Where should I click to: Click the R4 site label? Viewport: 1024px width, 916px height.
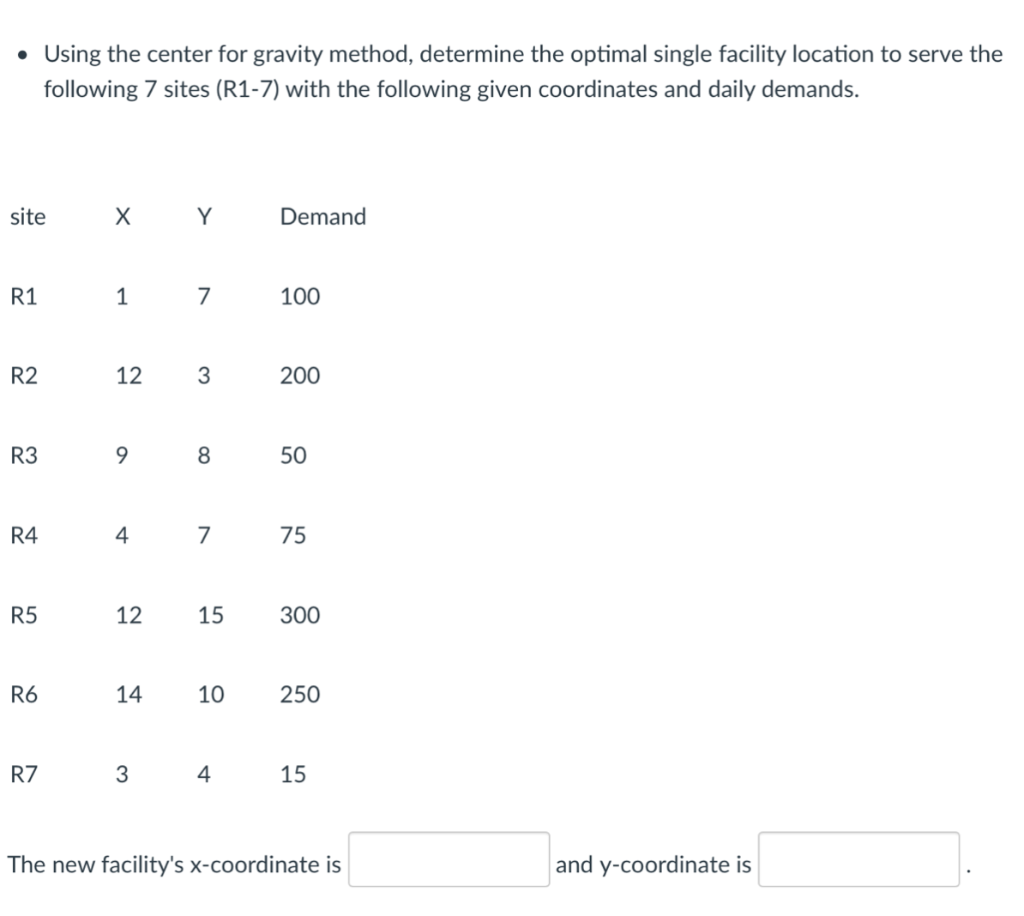click(x=22, y=536)
